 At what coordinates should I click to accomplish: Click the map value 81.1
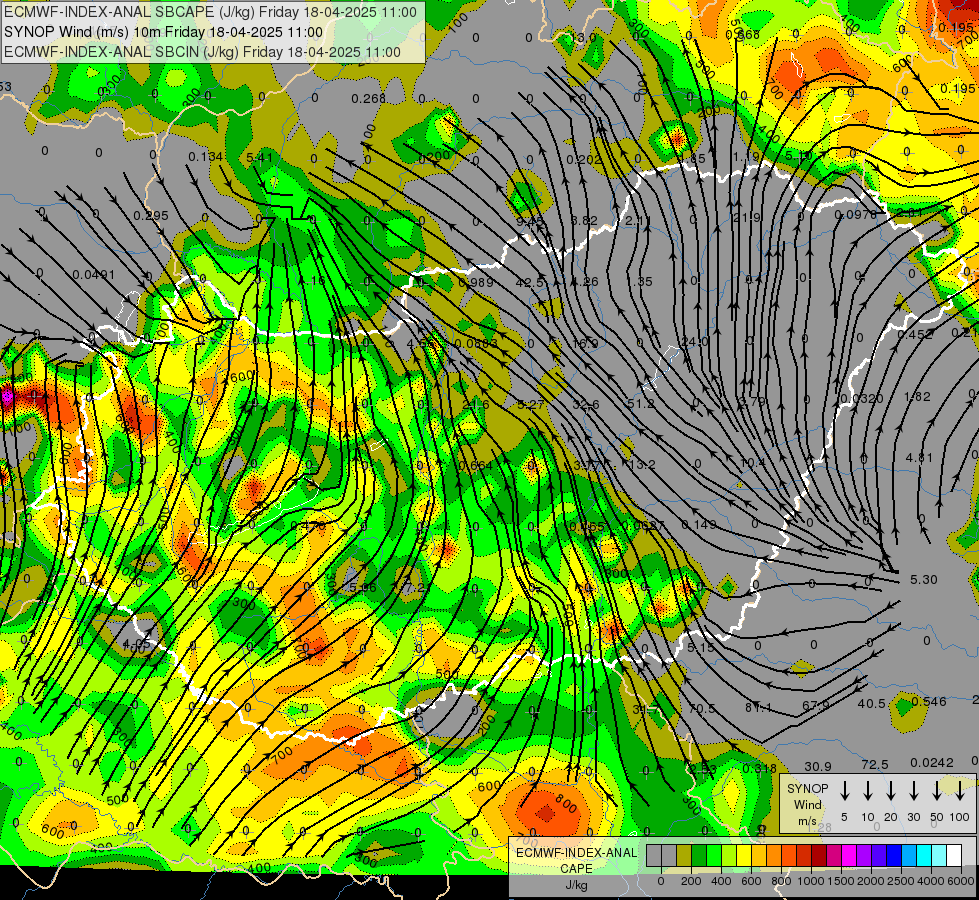click(758, 708)
